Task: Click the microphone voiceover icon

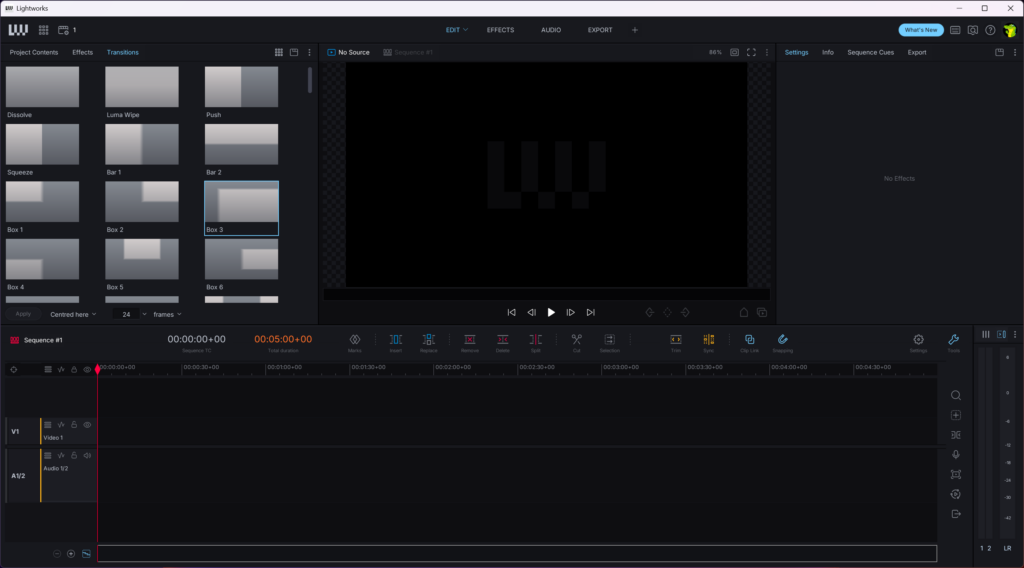Action: [x=955, y=454]
